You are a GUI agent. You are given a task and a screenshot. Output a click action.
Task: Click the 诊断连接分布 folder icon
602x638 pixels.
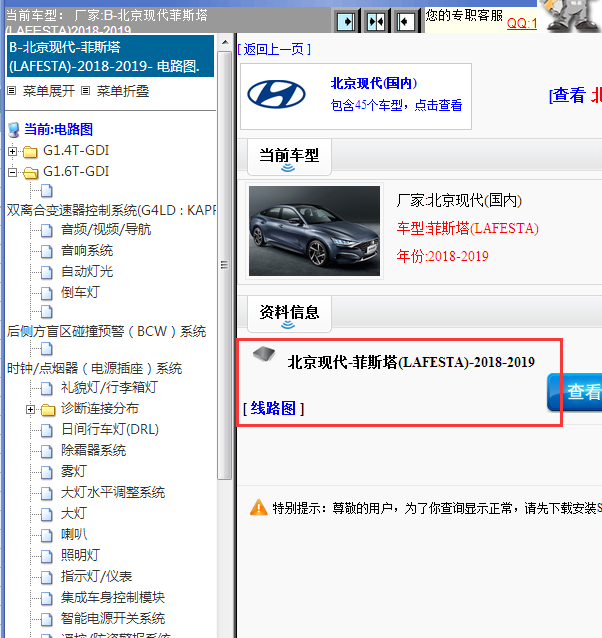tap(48, 410)
